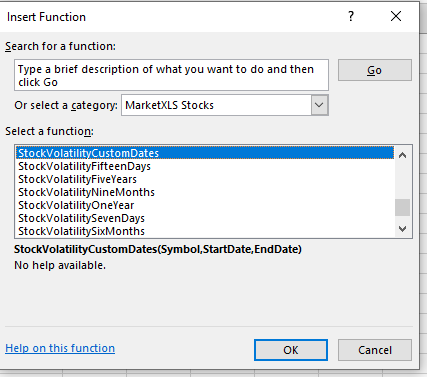Select StockVolatilityFifteenDays function
This screenshot has height=377, width=427.
click(205, 166)
